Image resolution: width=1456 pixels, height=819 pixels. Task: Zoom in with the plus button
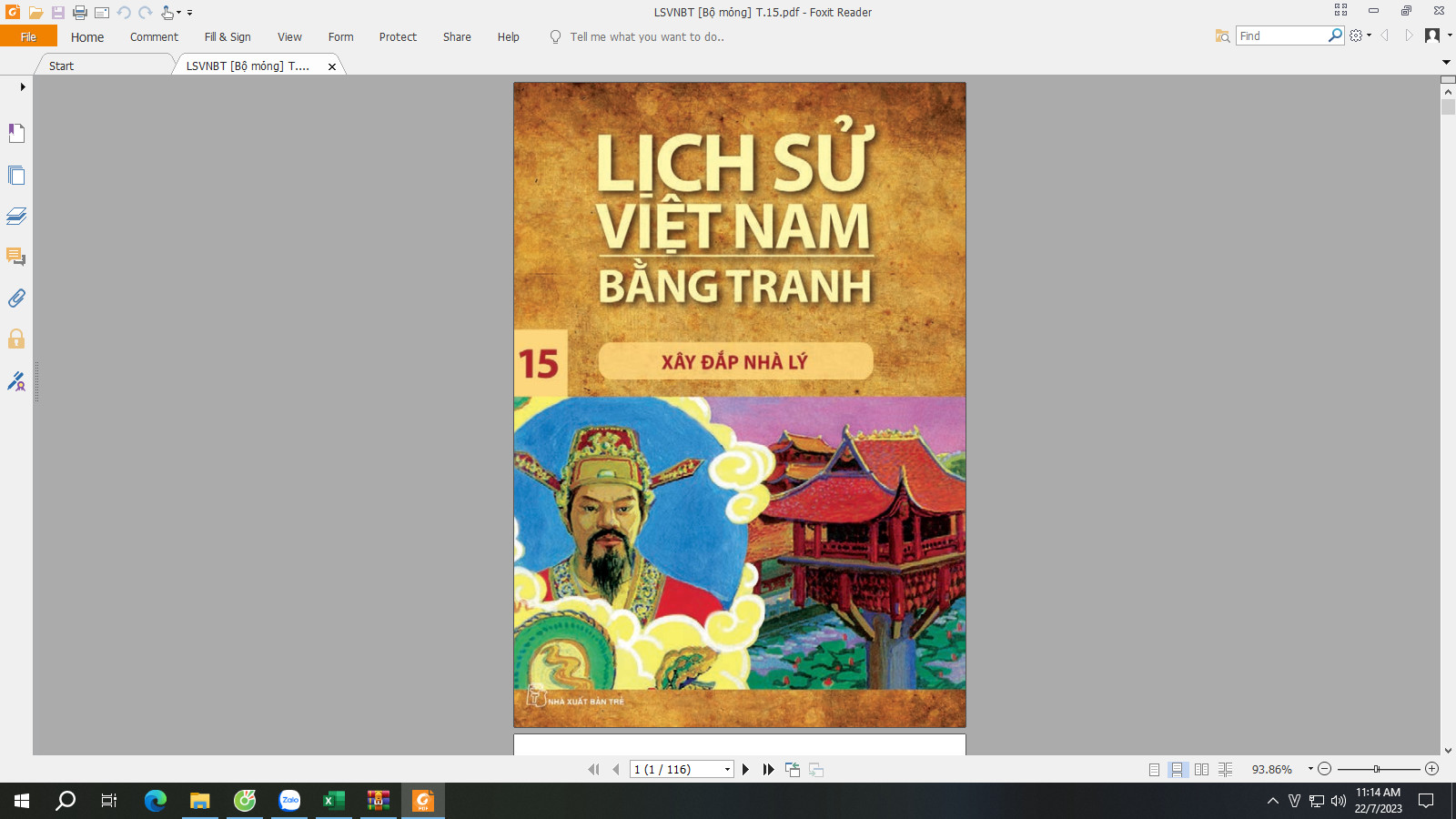1431,769
